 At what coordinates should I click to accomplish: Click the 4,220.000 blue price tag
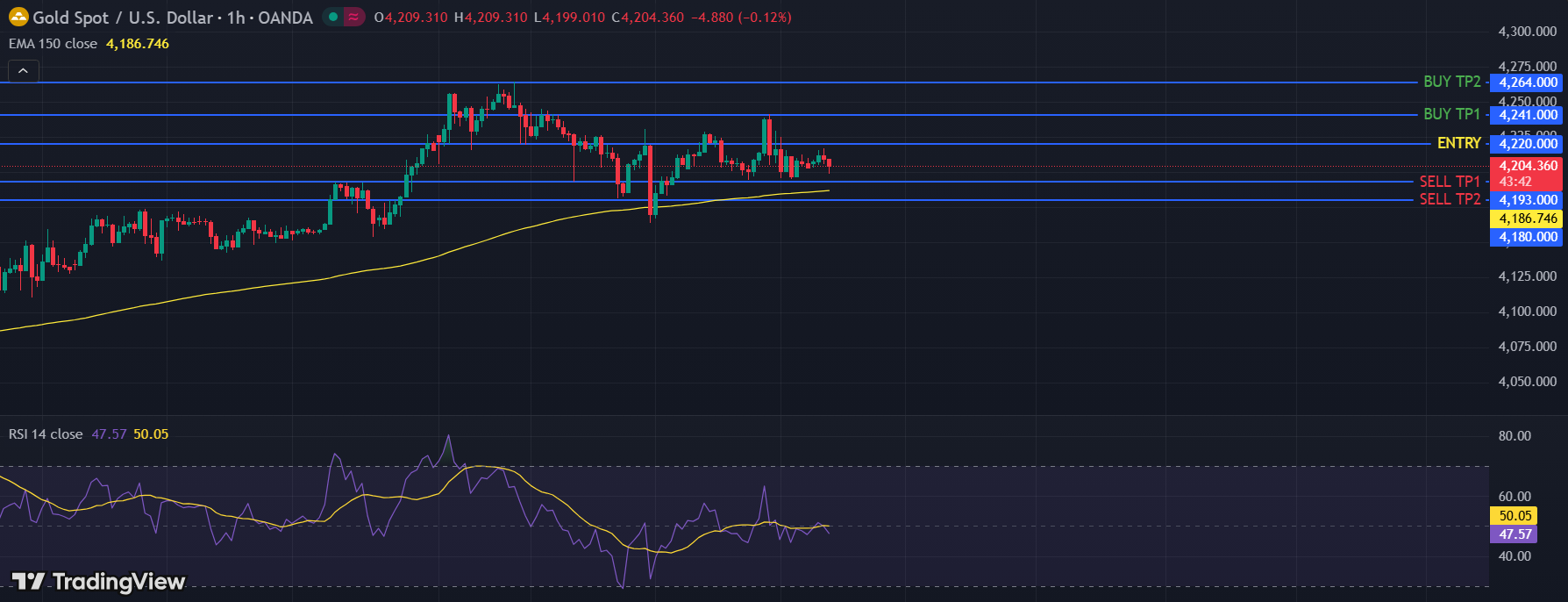[x=1527, y=144]
